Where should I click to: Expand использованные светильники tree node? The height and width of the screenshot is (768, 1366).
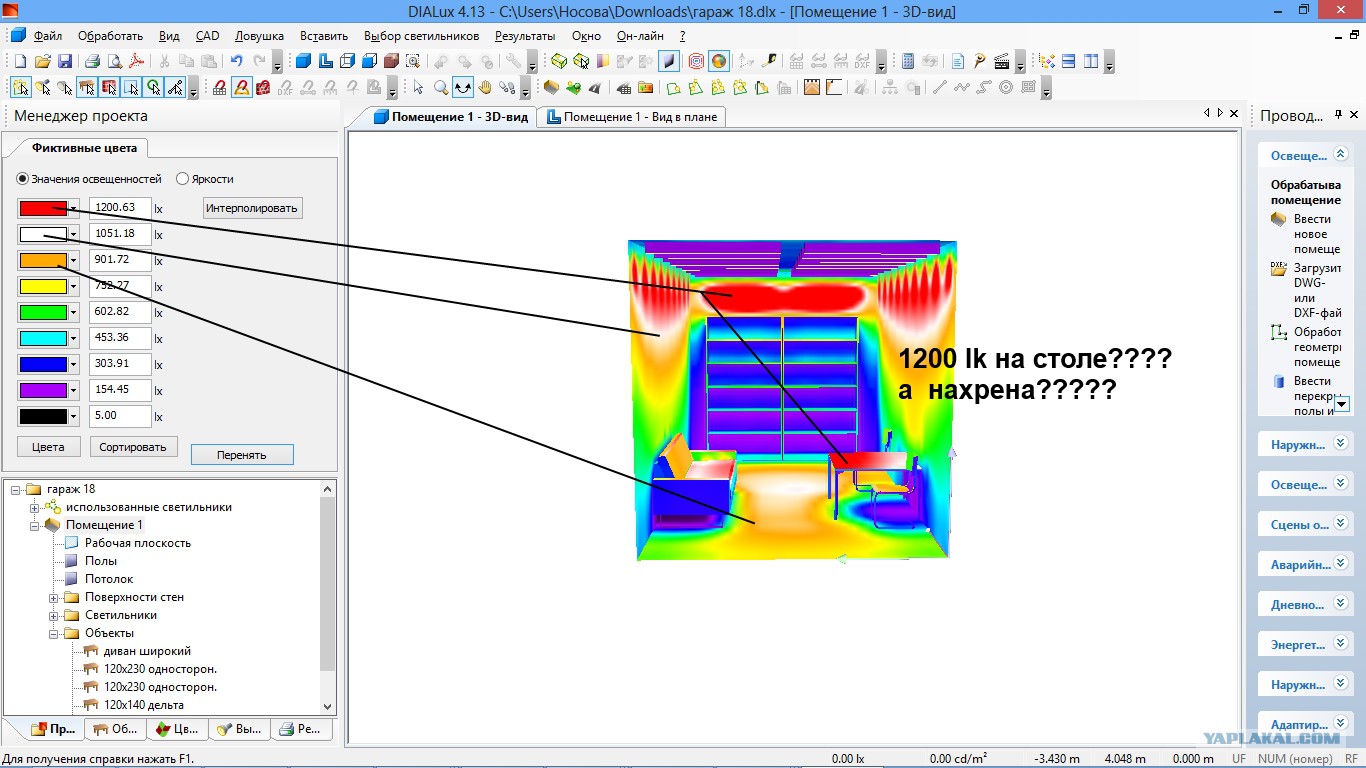tap(35, 507)
